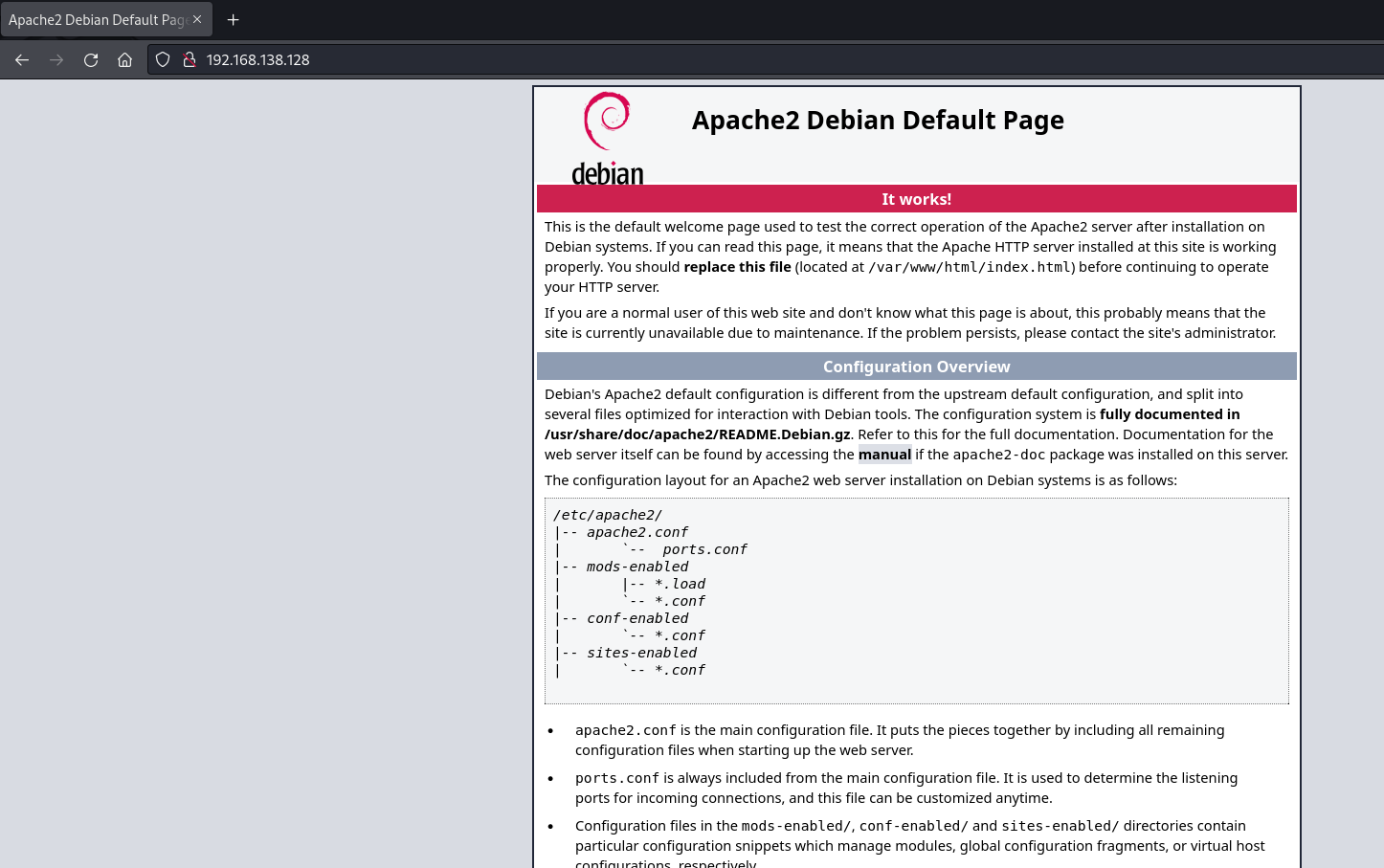Close the Apache2 Debian Default Page tab
The width and height of the screenshot is (1384, 868).
[197, 19]
